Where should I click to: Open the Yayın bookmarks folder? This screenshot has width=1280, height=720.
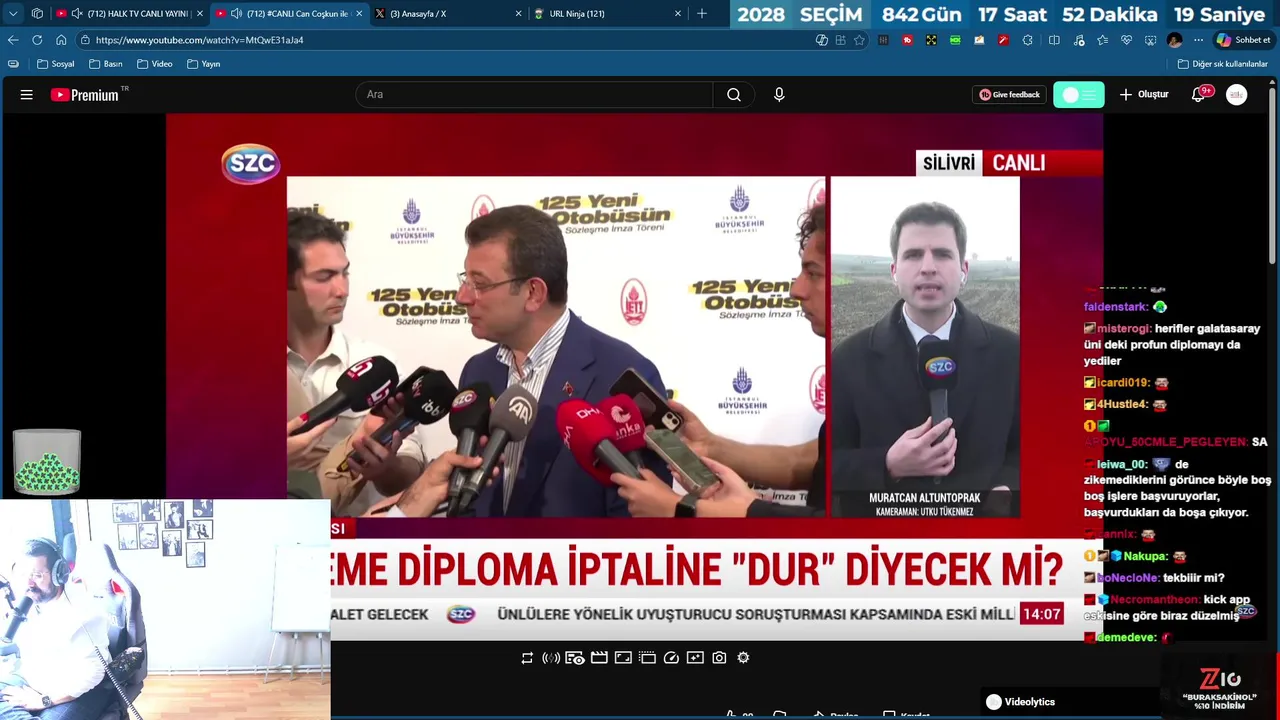203,64
